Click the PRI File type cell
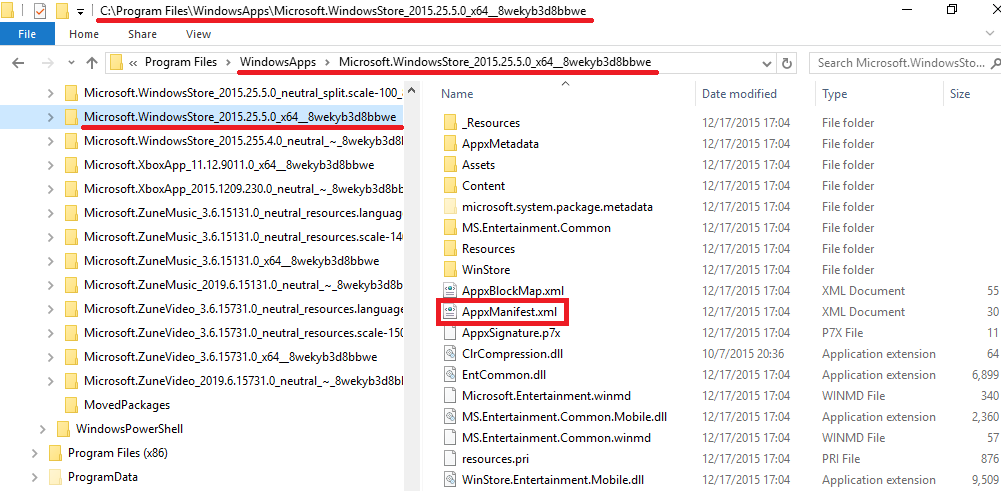The image size is (1001, 491). [x=842, y=458]
